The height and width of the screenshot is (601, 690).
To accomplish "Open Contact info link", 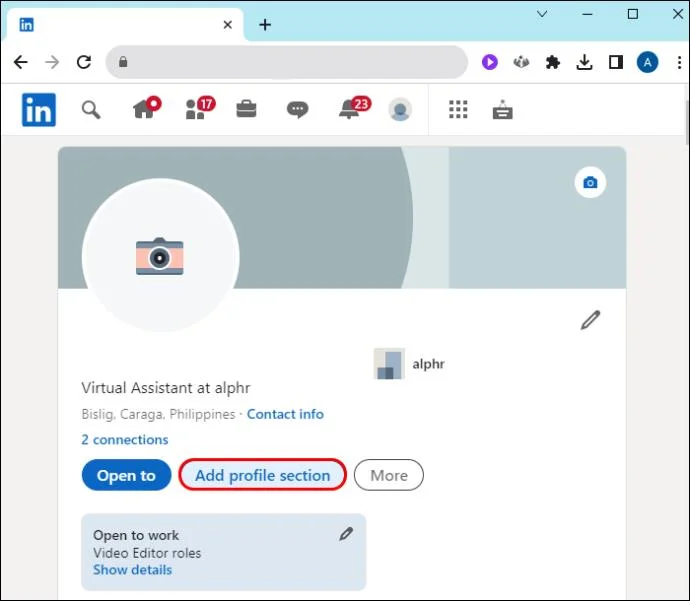I will tap(285, 414).
